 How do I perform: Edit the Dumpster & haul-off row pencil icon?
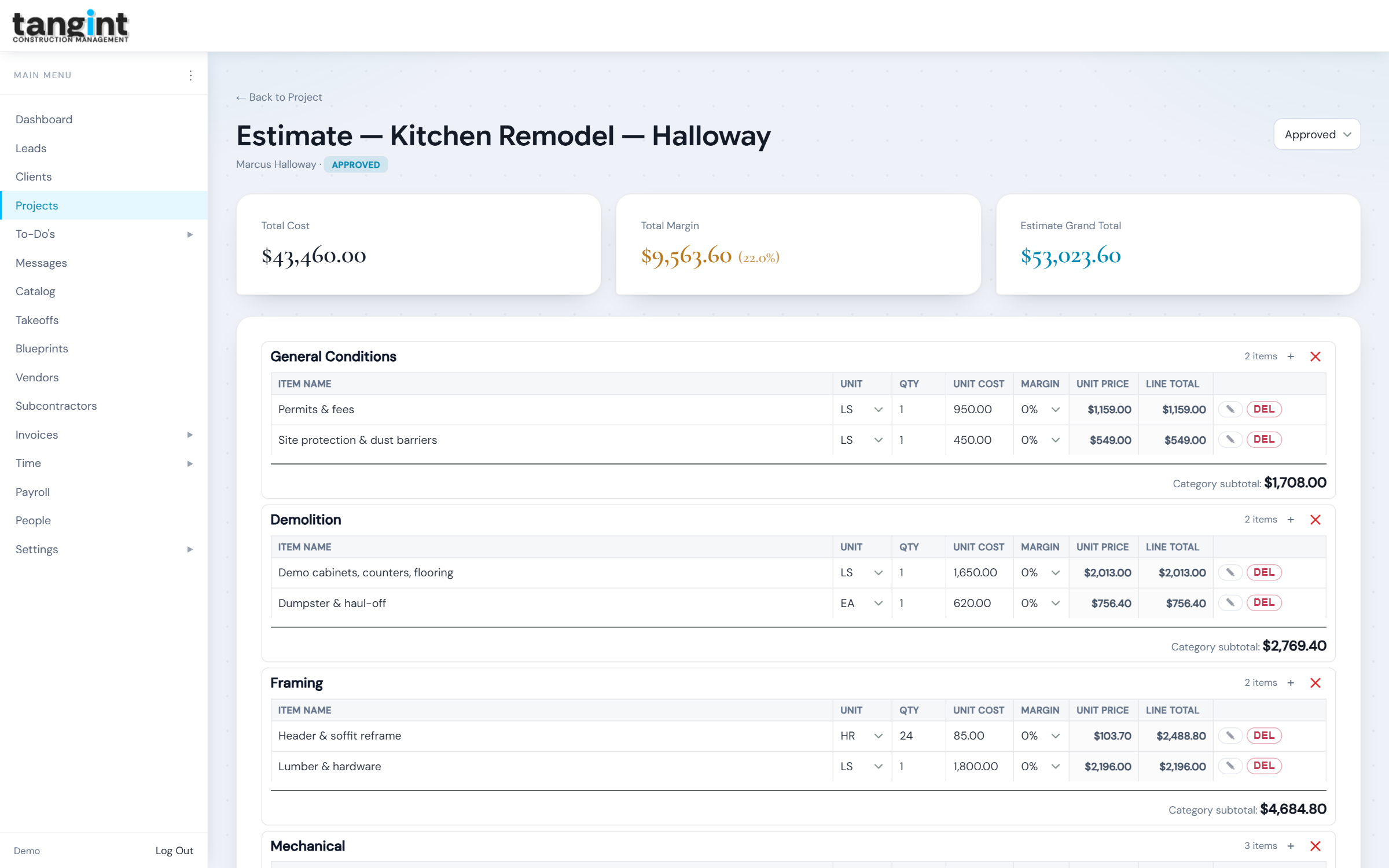(x=1230, y=603)
